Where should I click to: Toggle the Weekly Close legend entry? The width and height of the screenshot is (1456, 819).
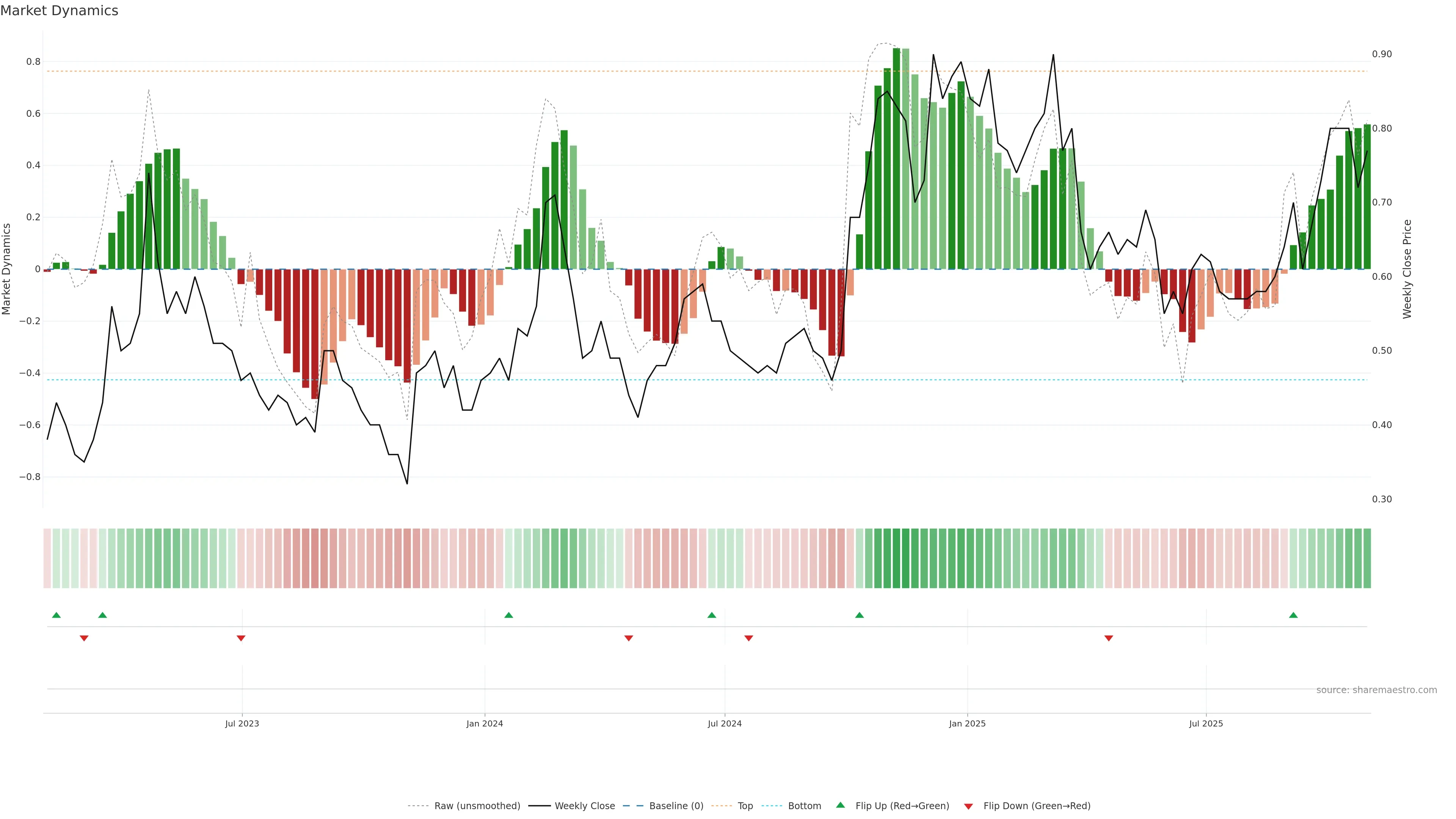tap(584, 806)
